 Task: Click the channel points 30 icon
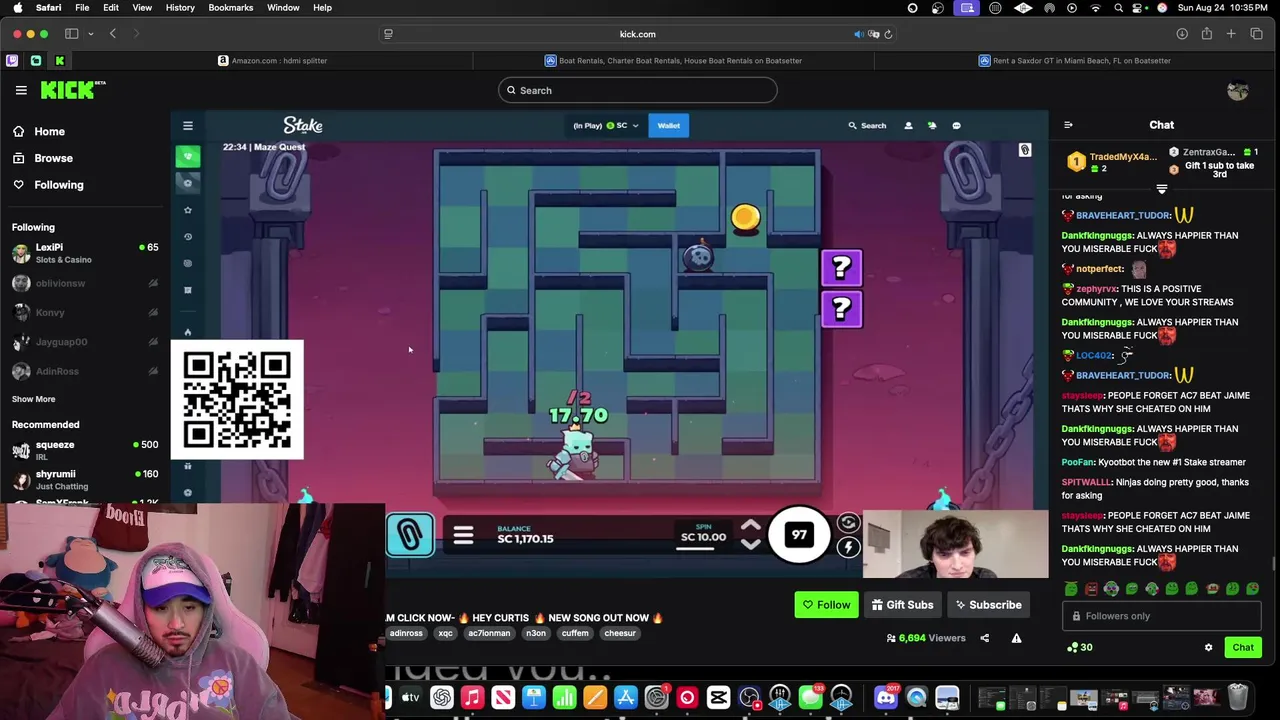coord(1080,648)
